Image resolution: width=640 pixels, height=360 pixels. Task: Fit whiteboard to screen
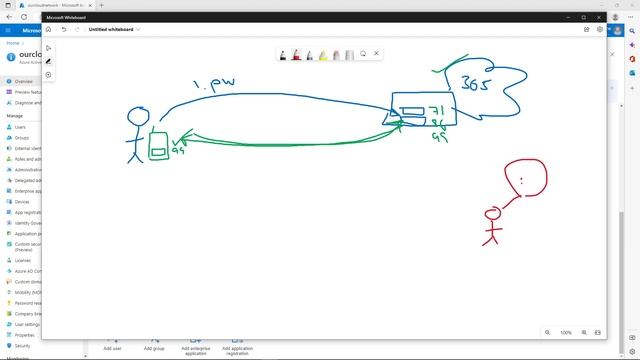(x=598, y=333)
